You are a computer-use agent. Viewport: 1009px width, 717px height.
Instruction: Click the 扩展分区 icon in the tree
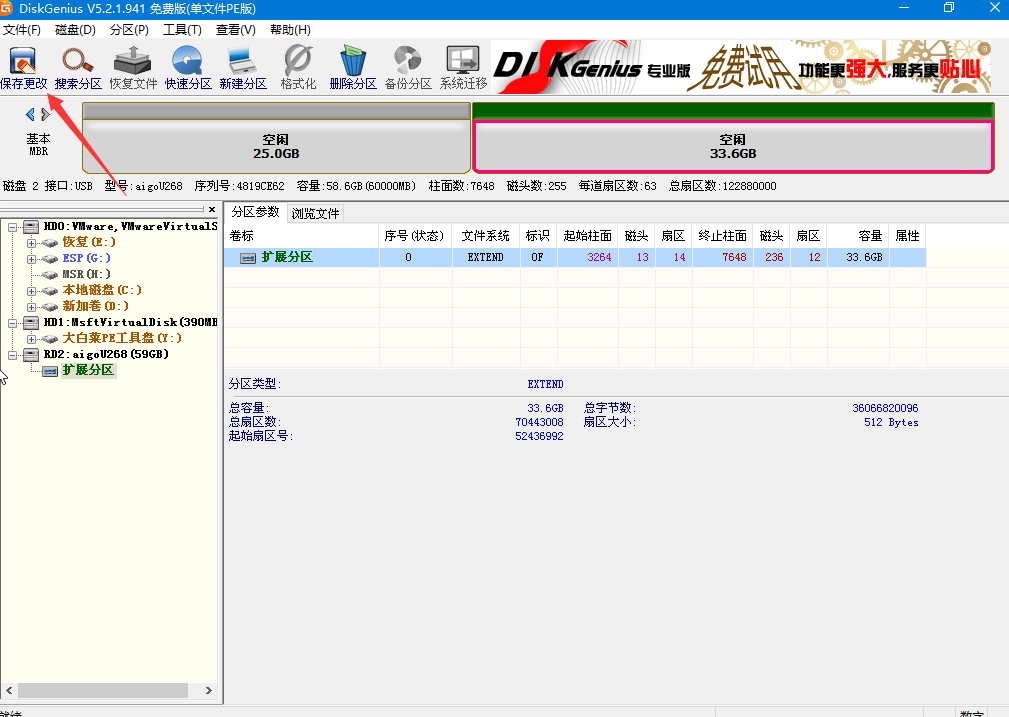pyautogui.click(x=50, y=371)
